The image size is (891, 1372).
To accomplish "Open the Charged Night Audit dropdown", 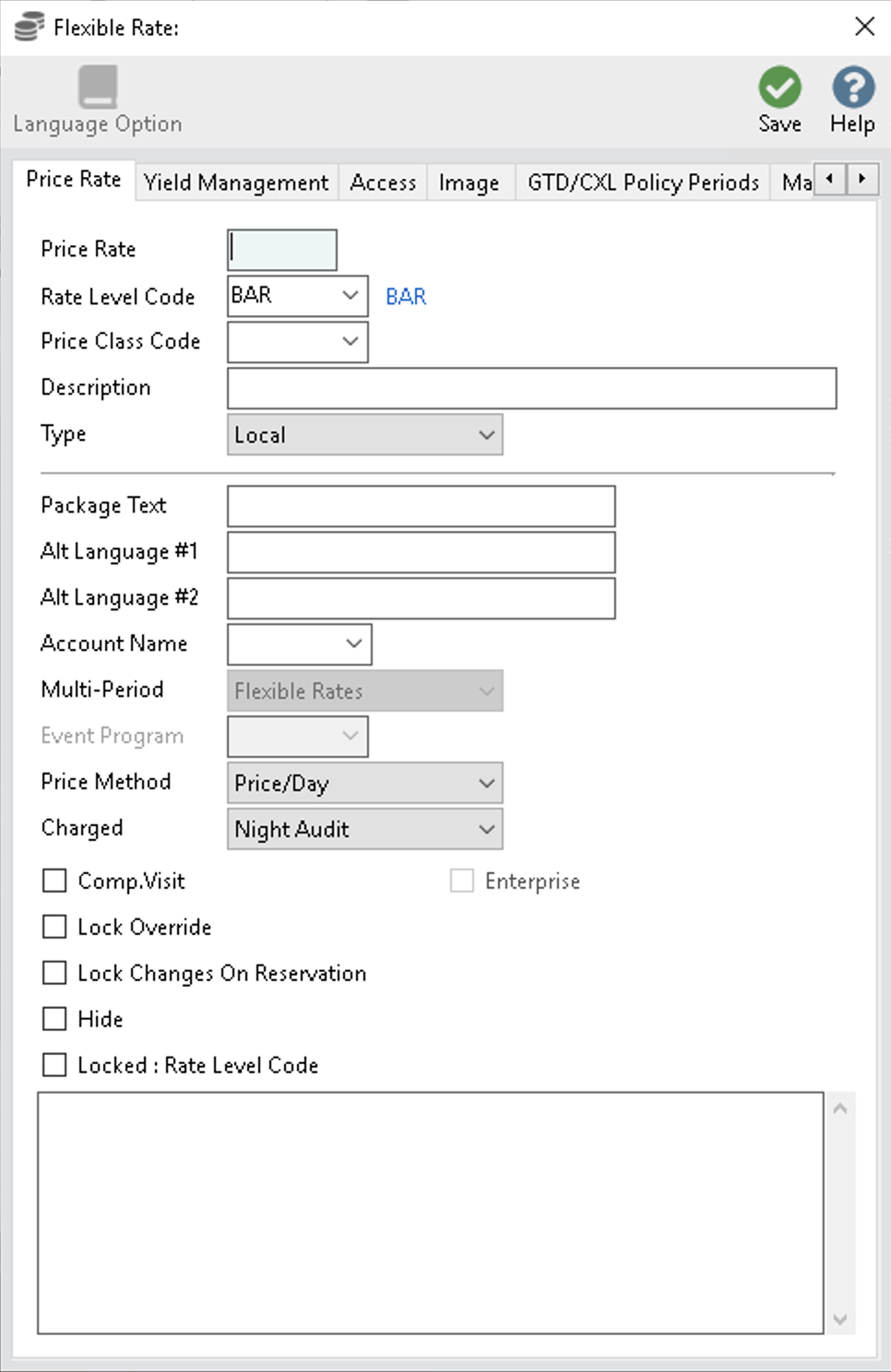I will 486,829.
